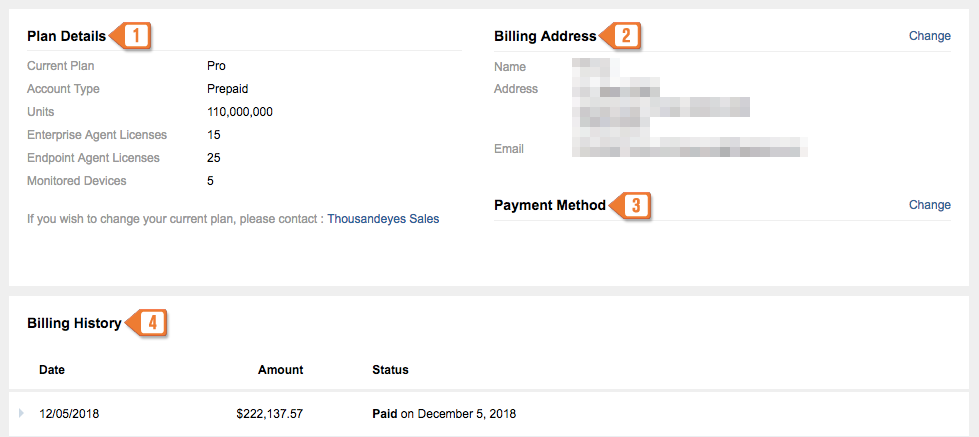The width and height of the screenshot is (979, 437).
Task: Open the Thousandeyes Sales contact link
Action: (x=383, y=219)
